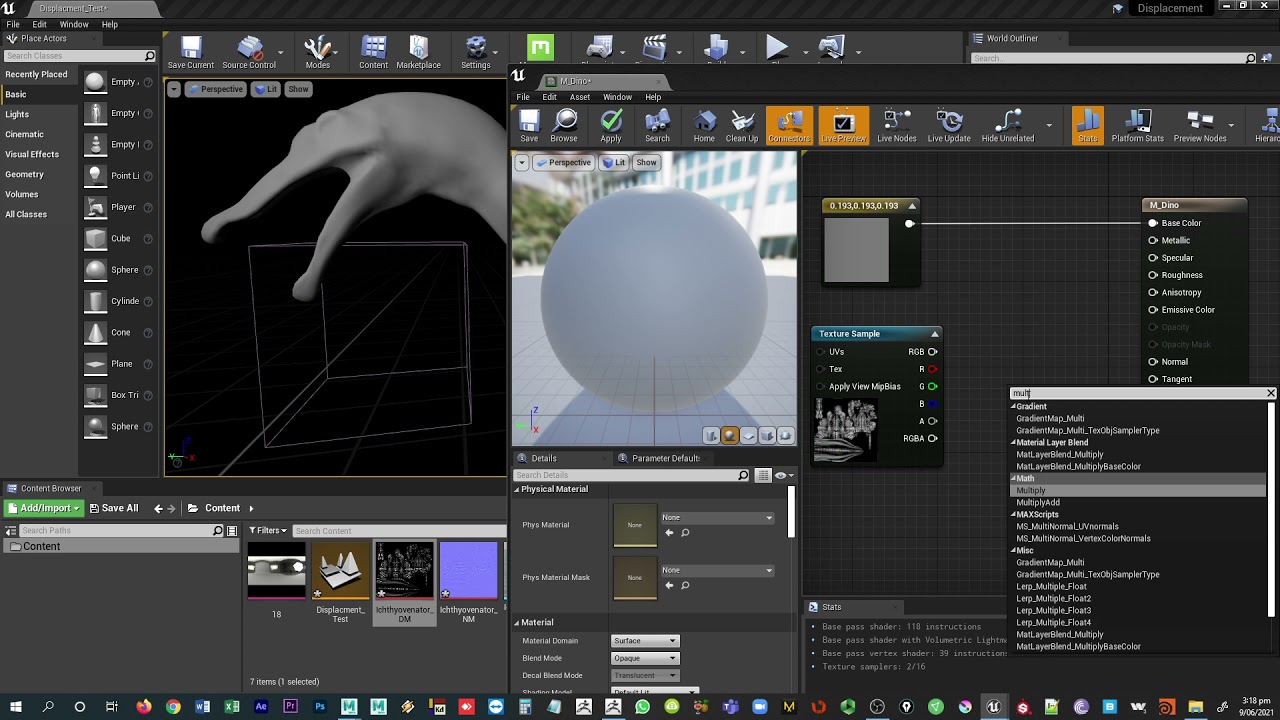Open Excel from the Windows taskbar
This screenshot has width=1280, height=720.
pos(232,707)
